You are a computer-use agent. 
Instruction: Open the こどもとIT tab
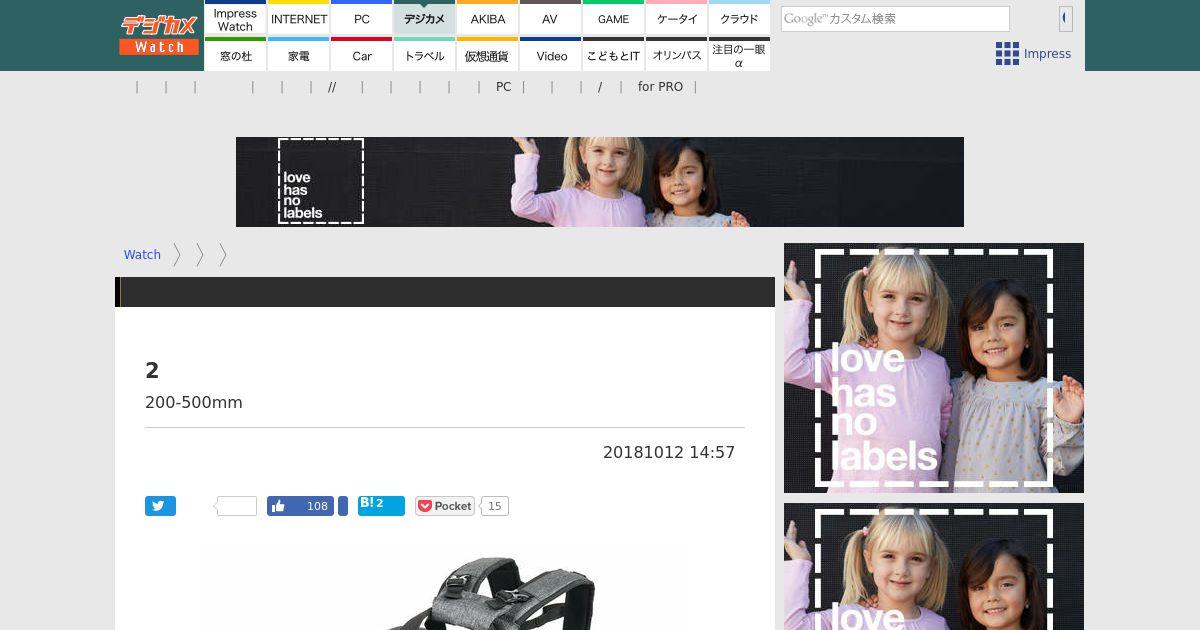coord(614,55)
